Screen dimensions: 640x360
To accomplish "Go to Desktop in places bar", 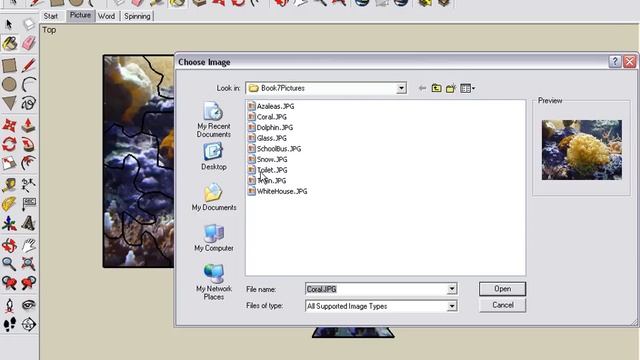I will click(x=213, y=156).
